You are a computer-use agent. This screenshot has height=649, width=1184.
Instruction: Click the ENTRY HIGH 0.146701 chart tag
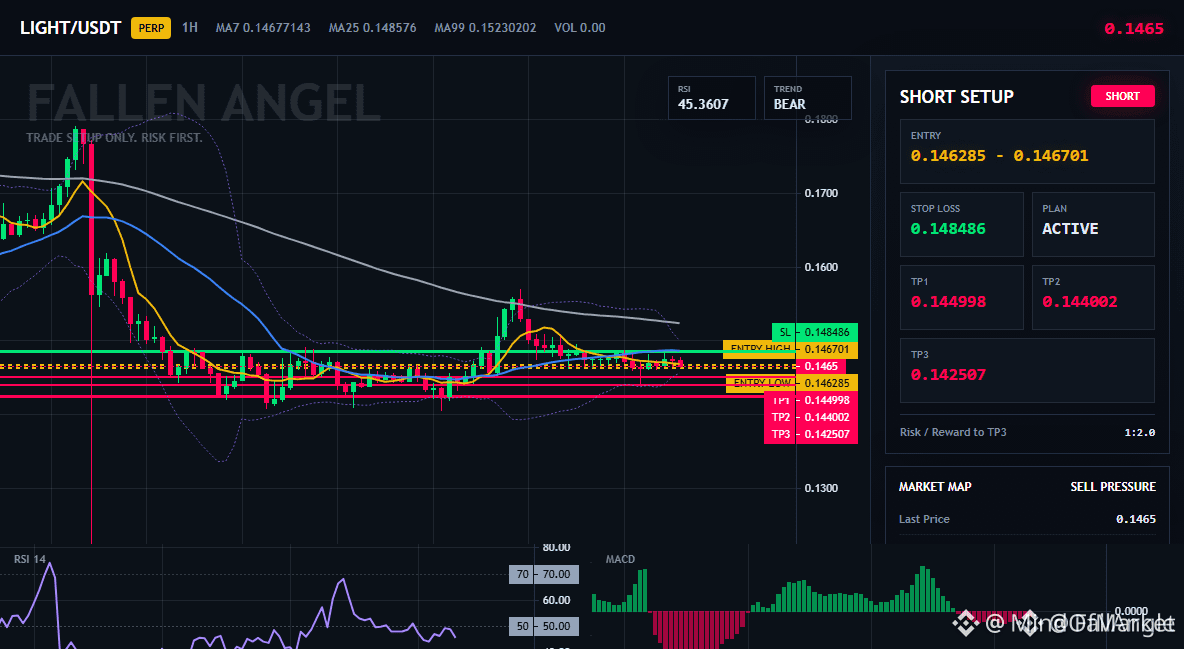coord(790,349)
